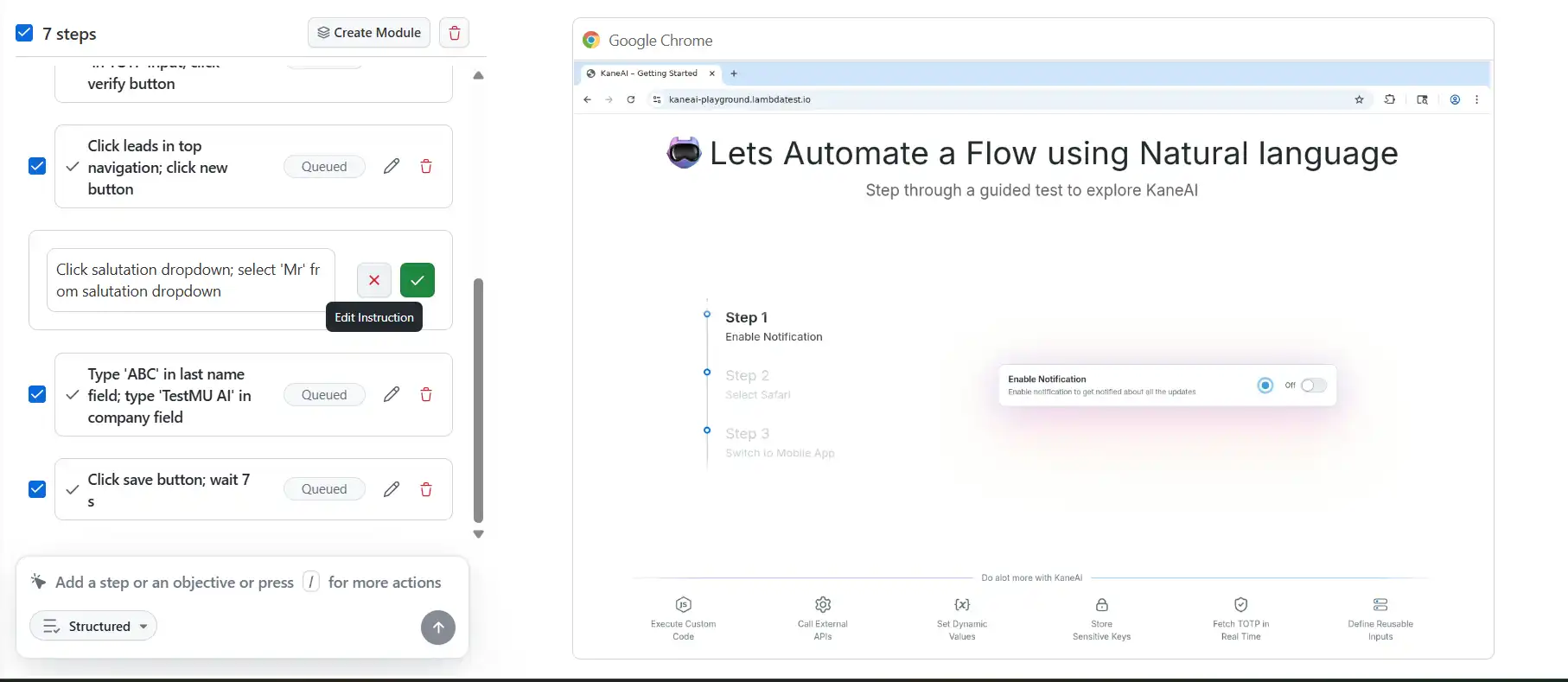Viewport: 1568px width, 682px height.
Task: Bookmark this page with the star icon
Action: [1359, 99]
